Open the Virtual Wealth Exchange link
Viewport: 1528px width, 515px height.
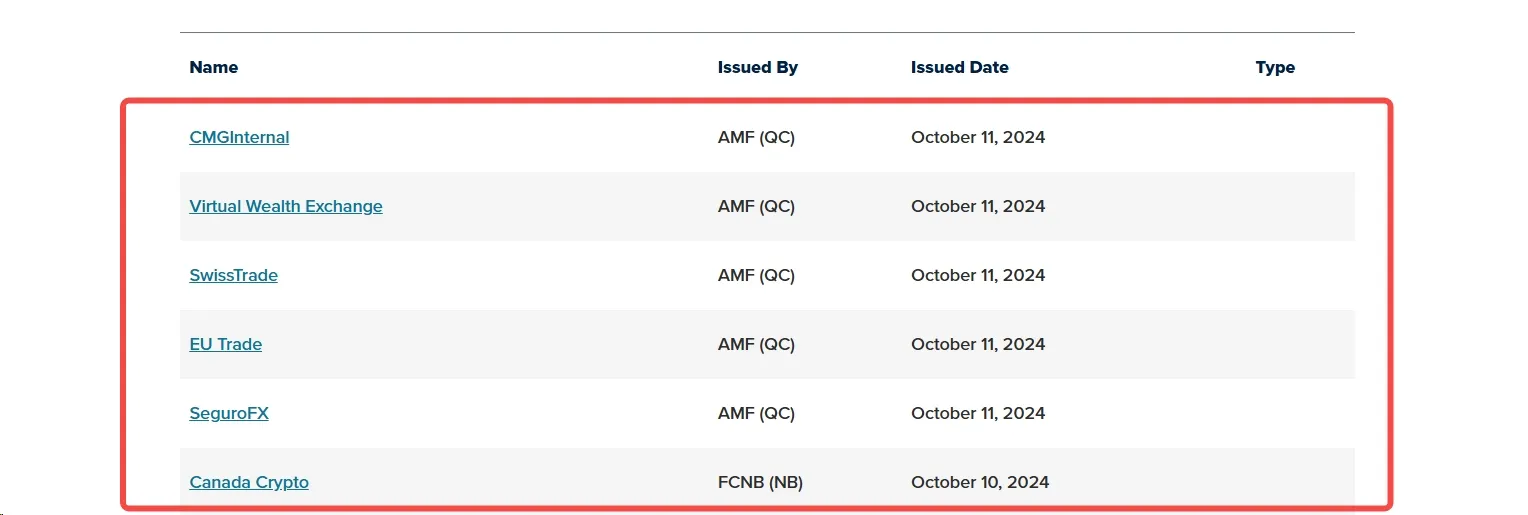286,206
